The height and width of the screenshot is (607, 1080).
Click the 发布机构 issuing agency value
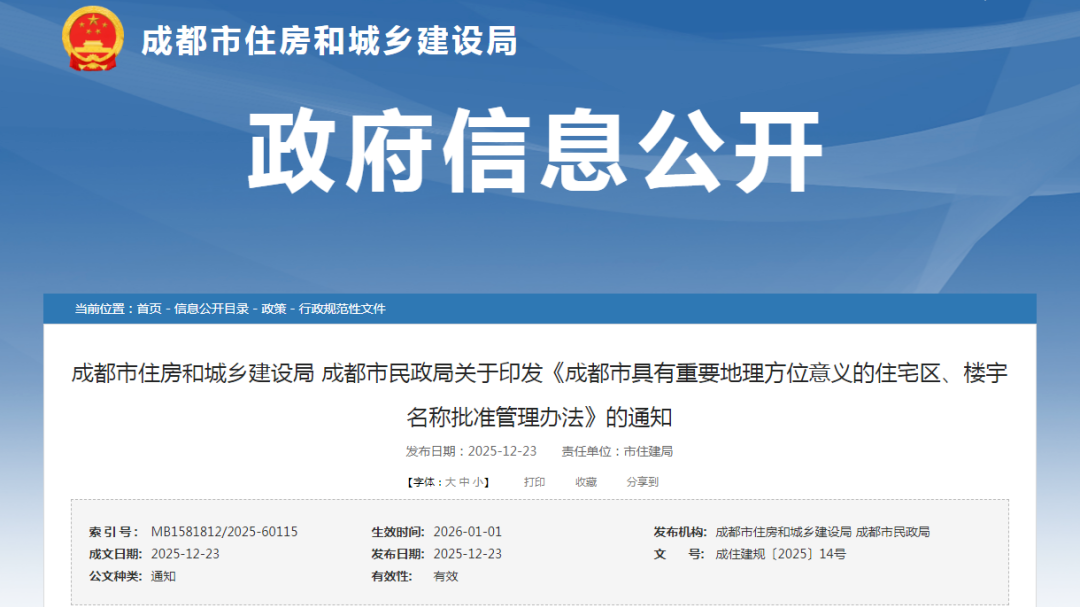coord(822,532)
